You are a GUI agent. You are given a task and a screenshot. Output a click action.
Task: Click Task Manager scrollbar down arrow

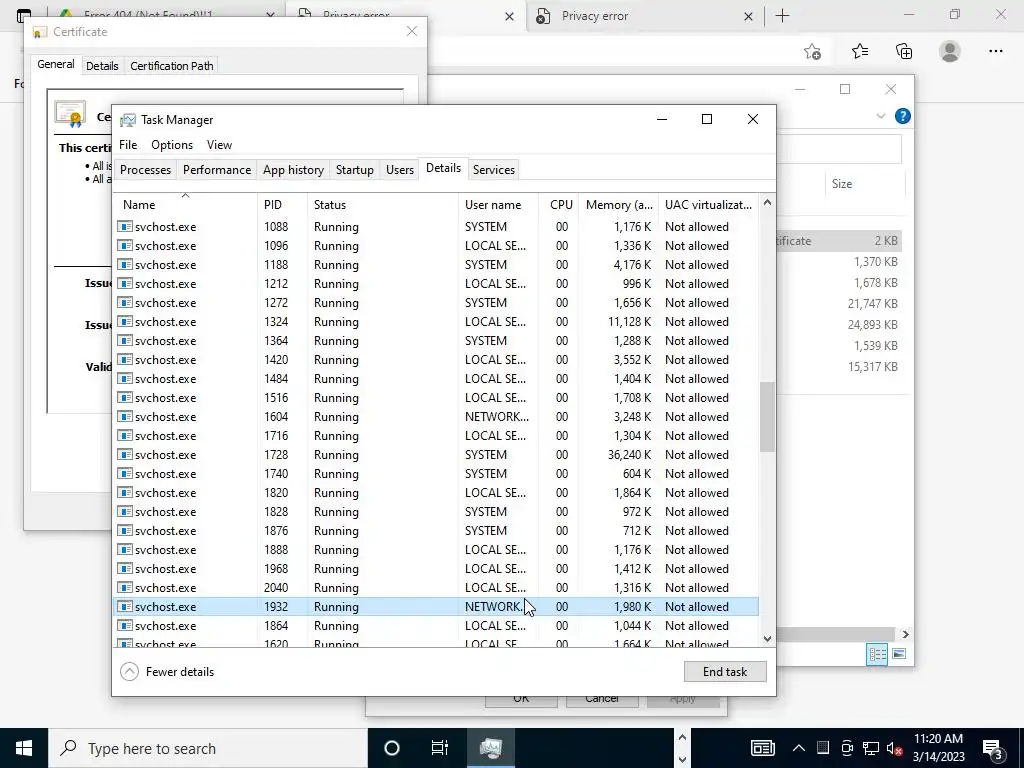[767, 639]
